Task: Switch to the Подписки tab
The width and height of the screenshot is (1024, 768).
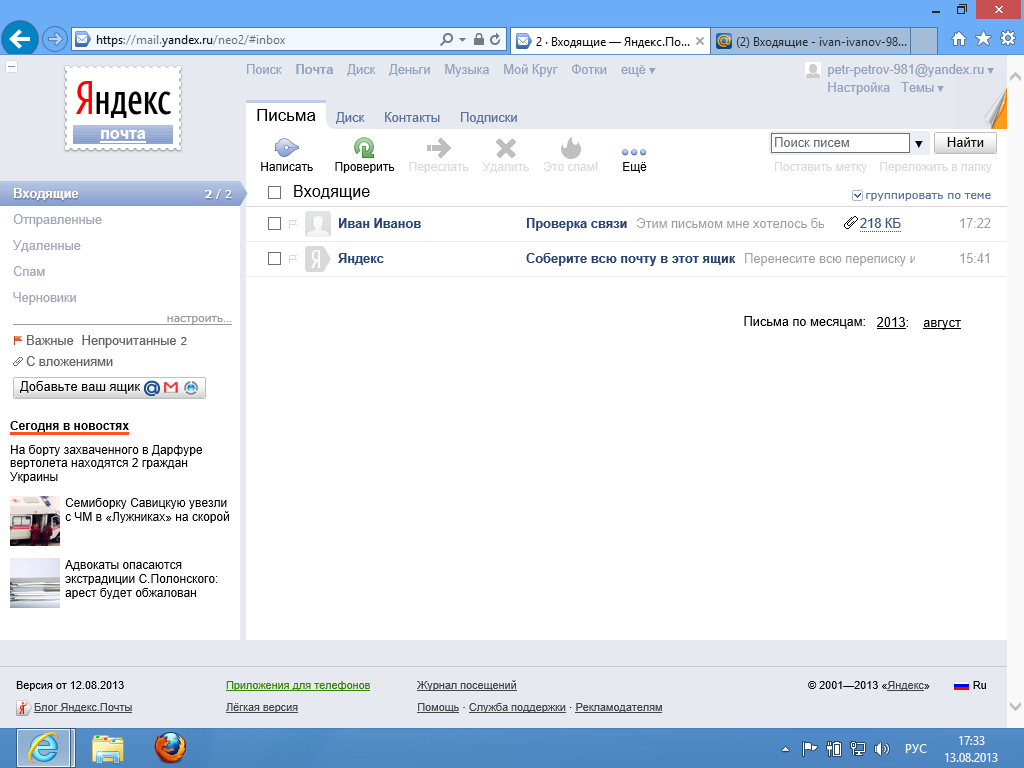Action: (x=488, y=118)
